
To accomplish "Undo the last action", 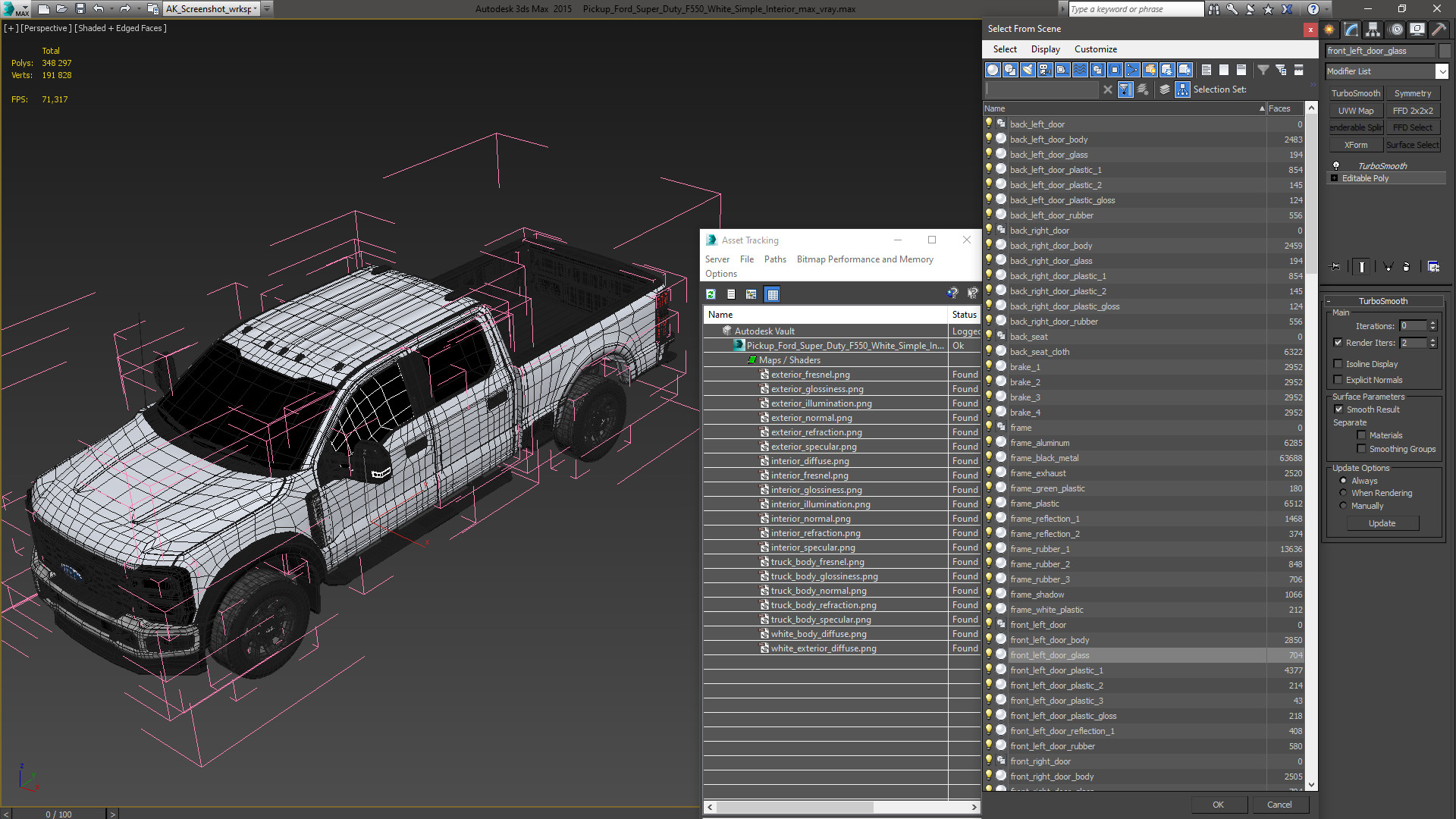I will coord(99,9).
